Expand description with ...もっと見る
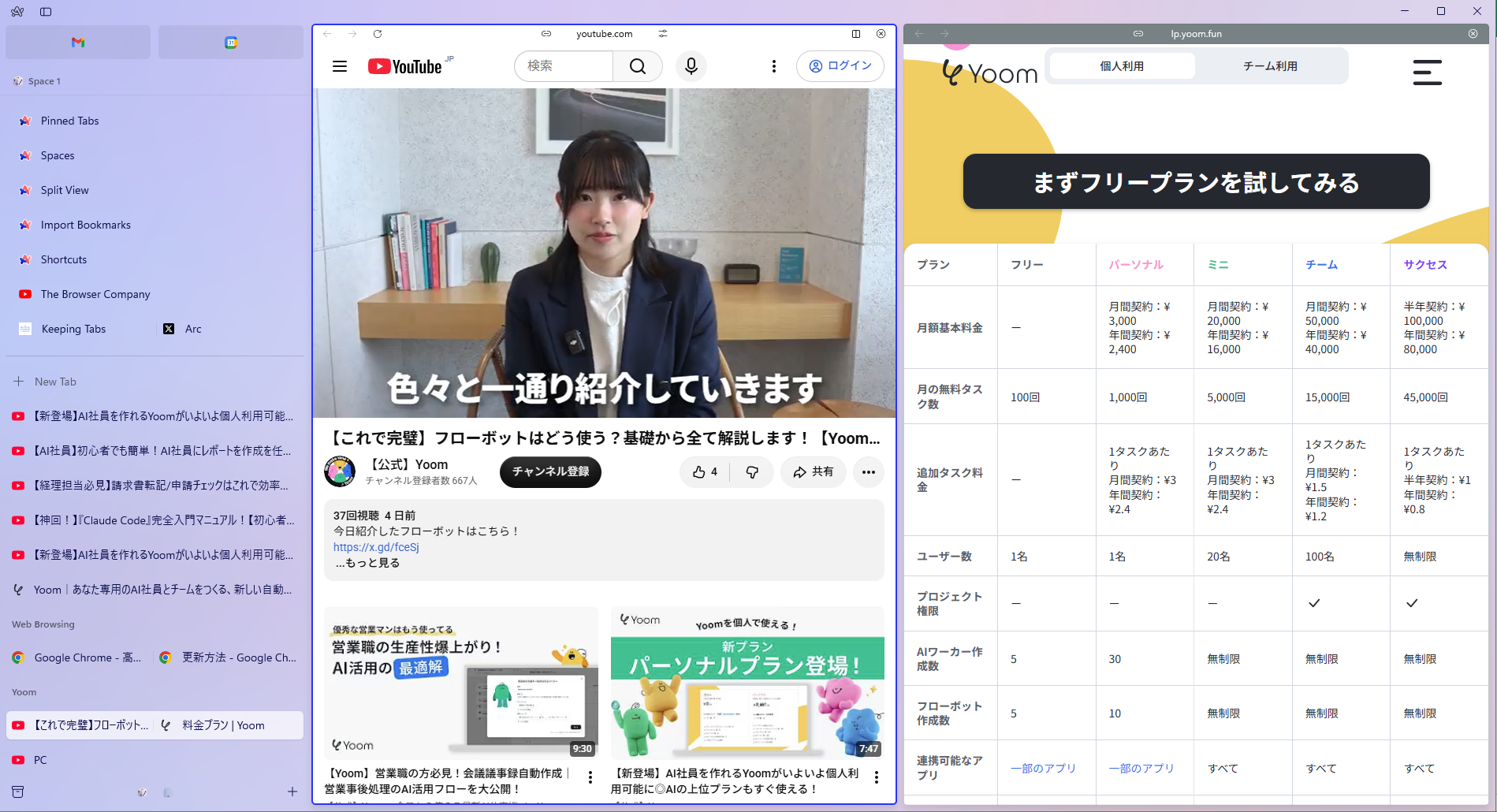1497x812 pixels. (x=367, y=563)
